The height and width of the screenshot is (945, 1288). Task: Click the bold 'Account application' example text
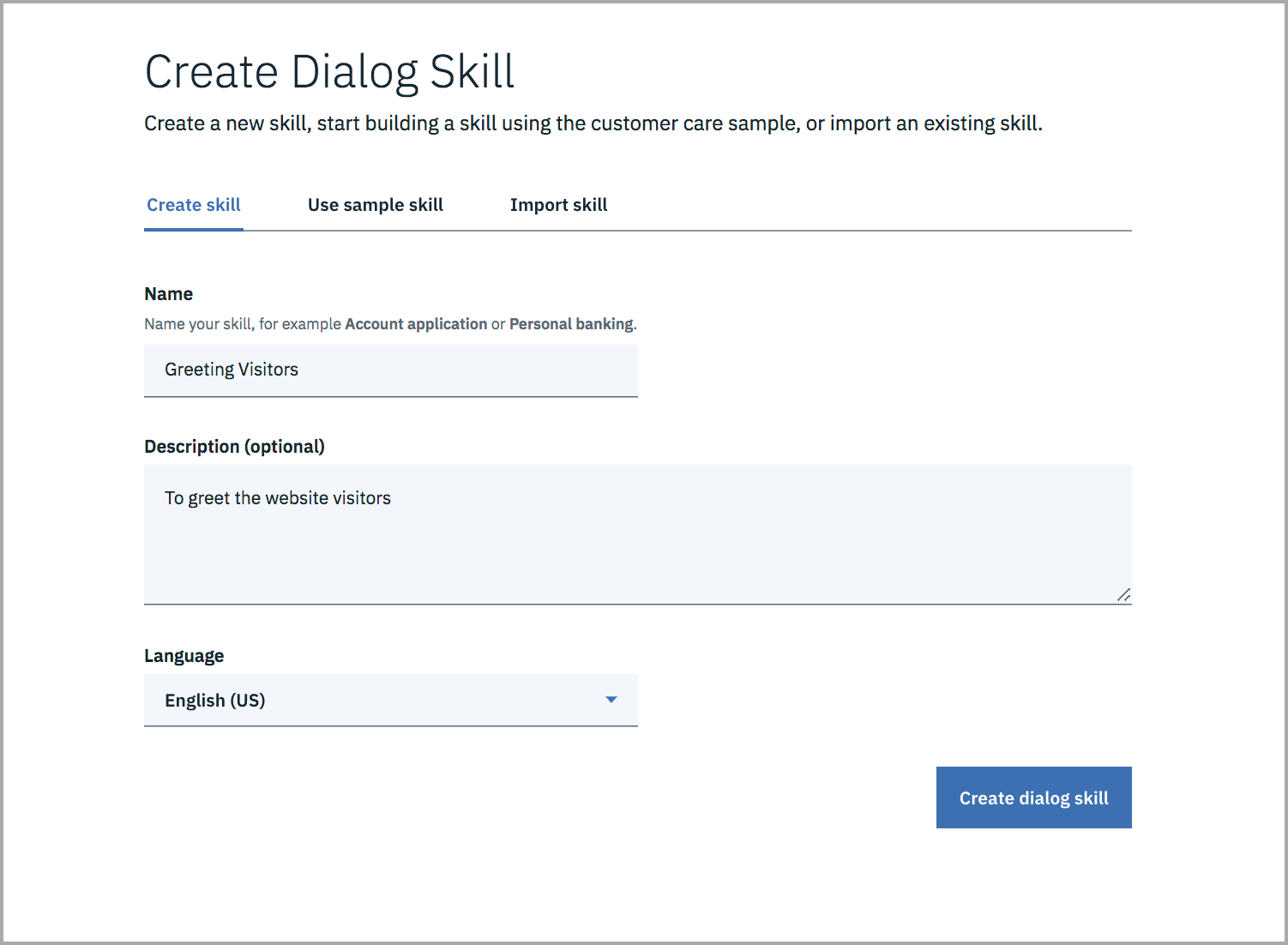pyautogui.click(x=415, y=323)
